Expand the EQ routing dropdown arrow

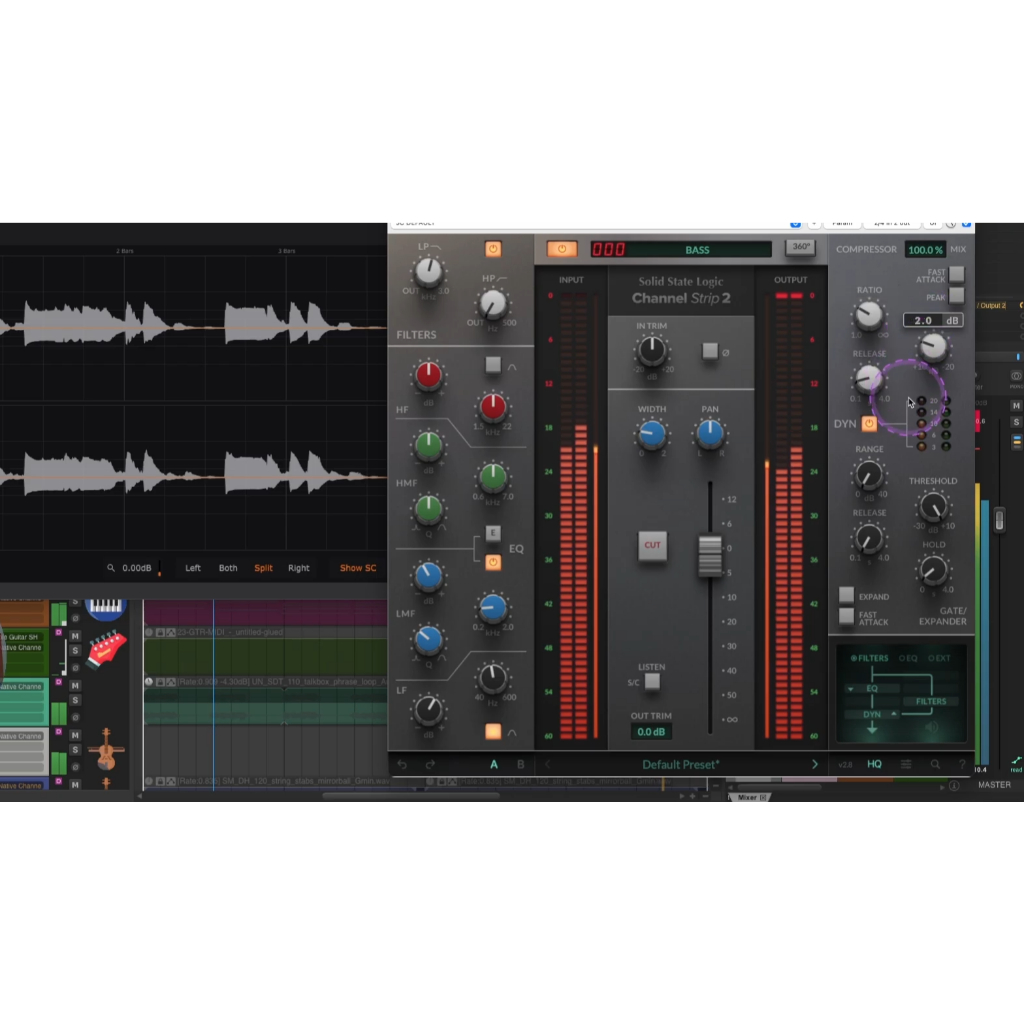tap(850, 689)
